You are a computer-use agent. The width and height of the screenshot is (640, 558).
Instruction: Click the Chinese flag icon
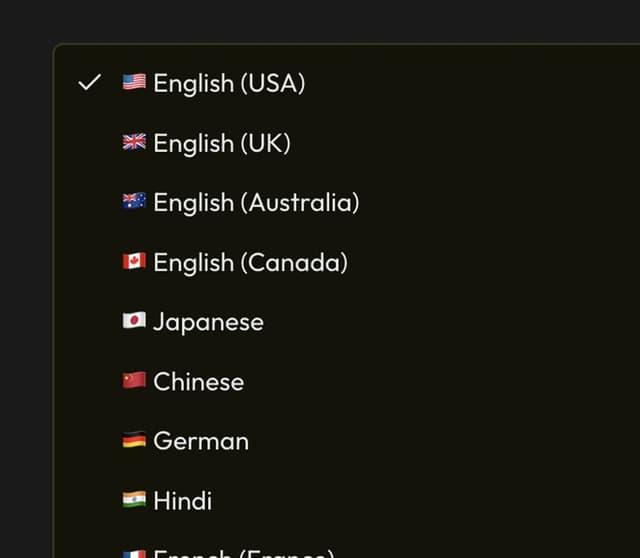tap(134, 381)
